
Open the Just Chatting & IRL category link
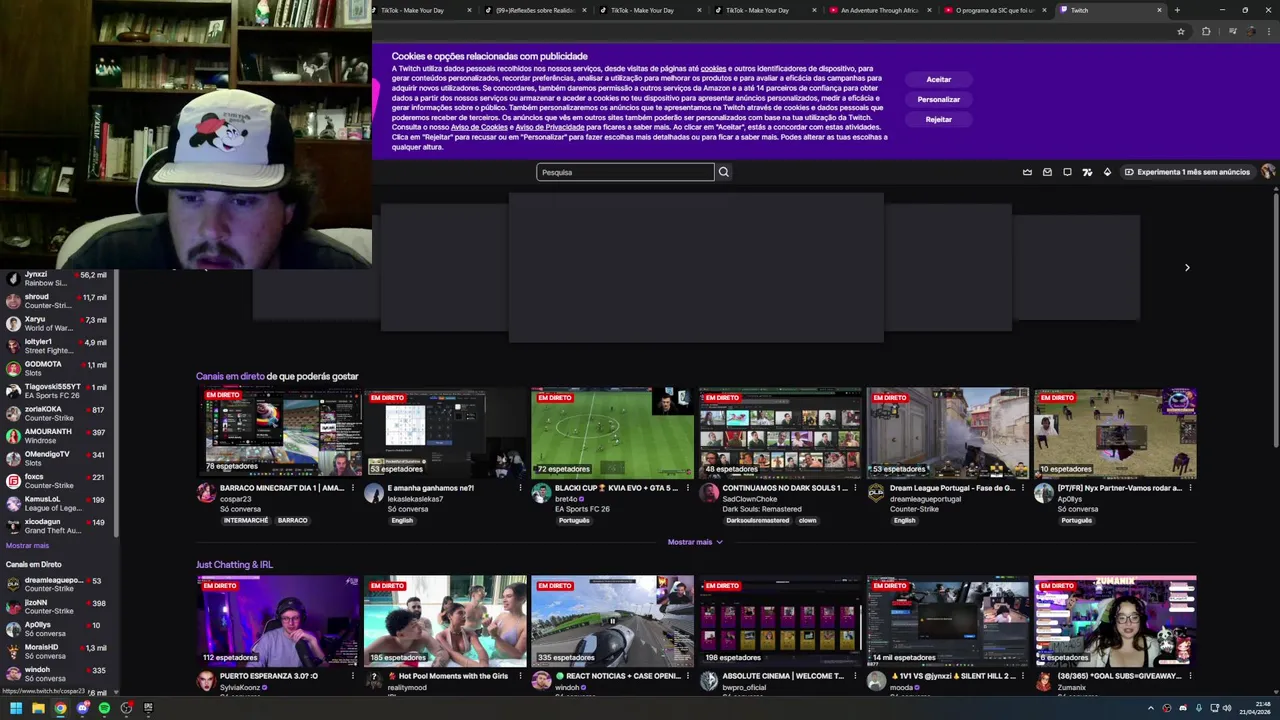click(234, 565)
